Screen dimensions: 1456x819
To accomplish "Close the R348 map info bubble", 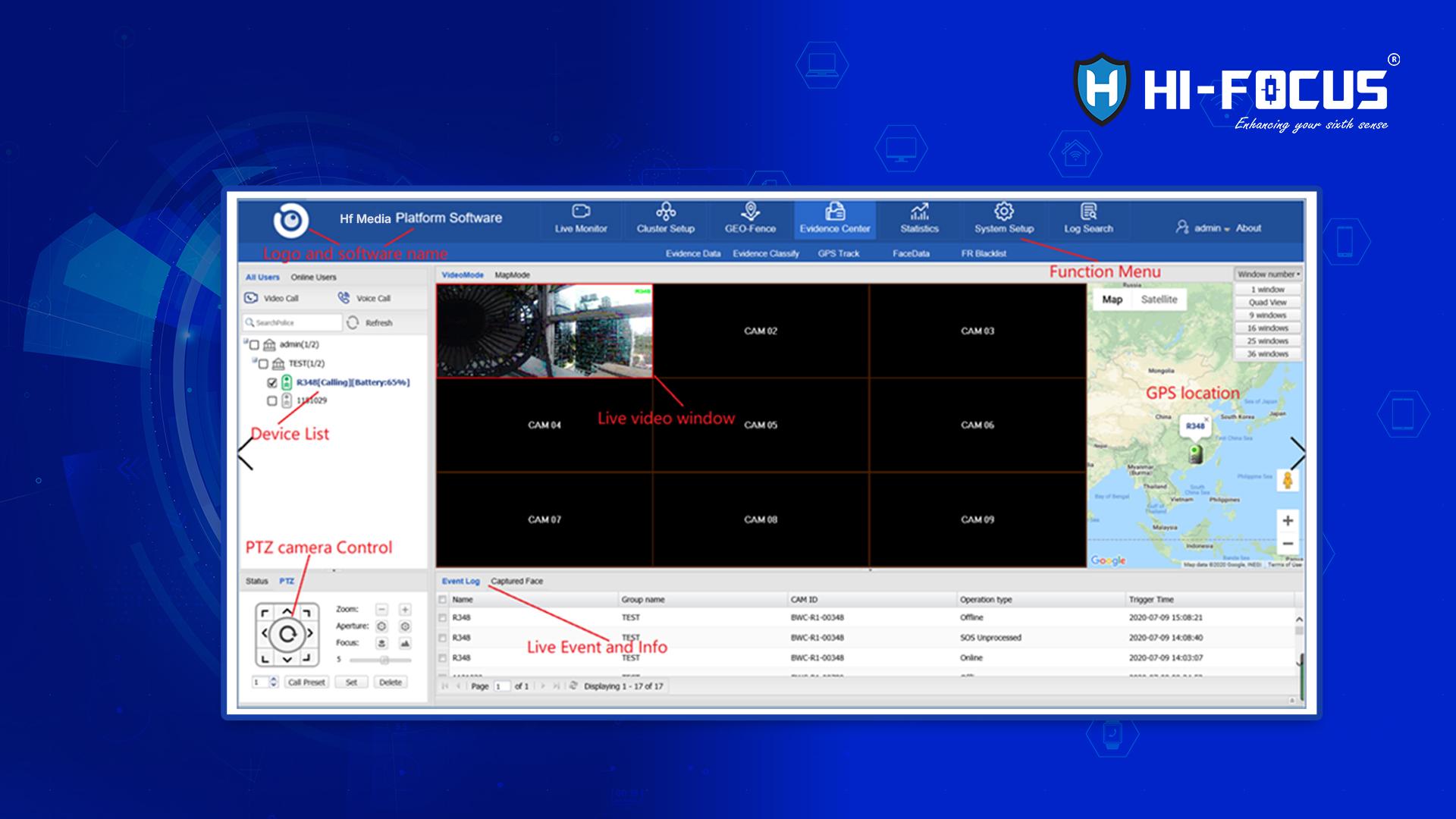I will (x=1207, y=419).
